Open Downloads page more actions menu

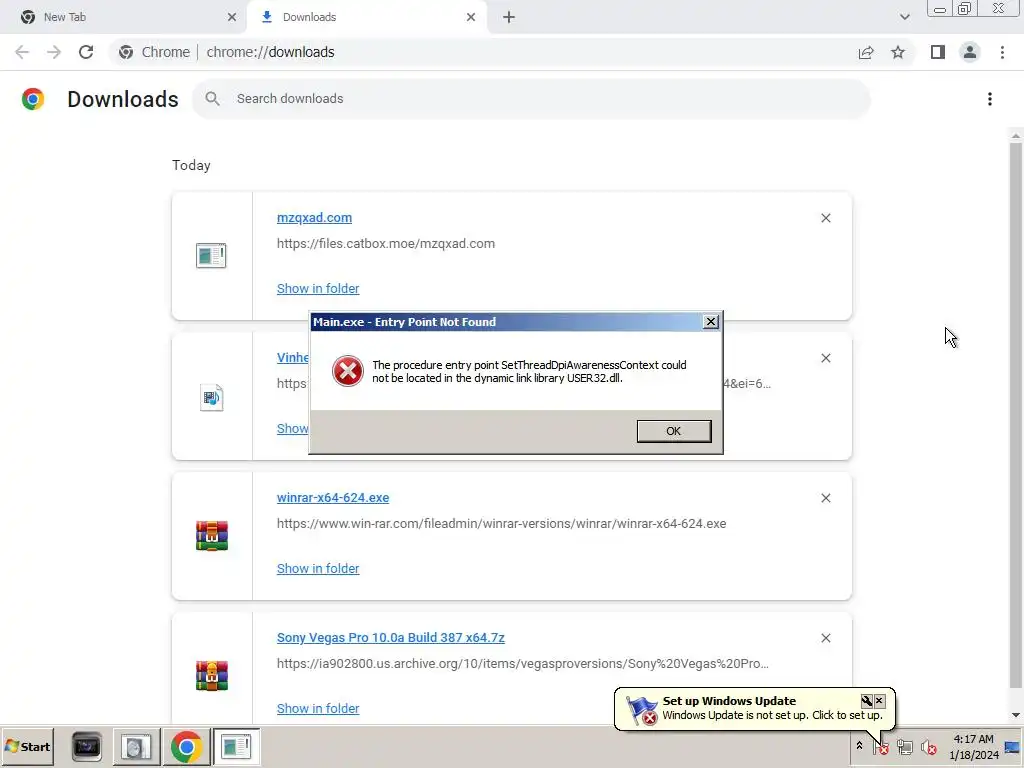(x=990, y=99)
